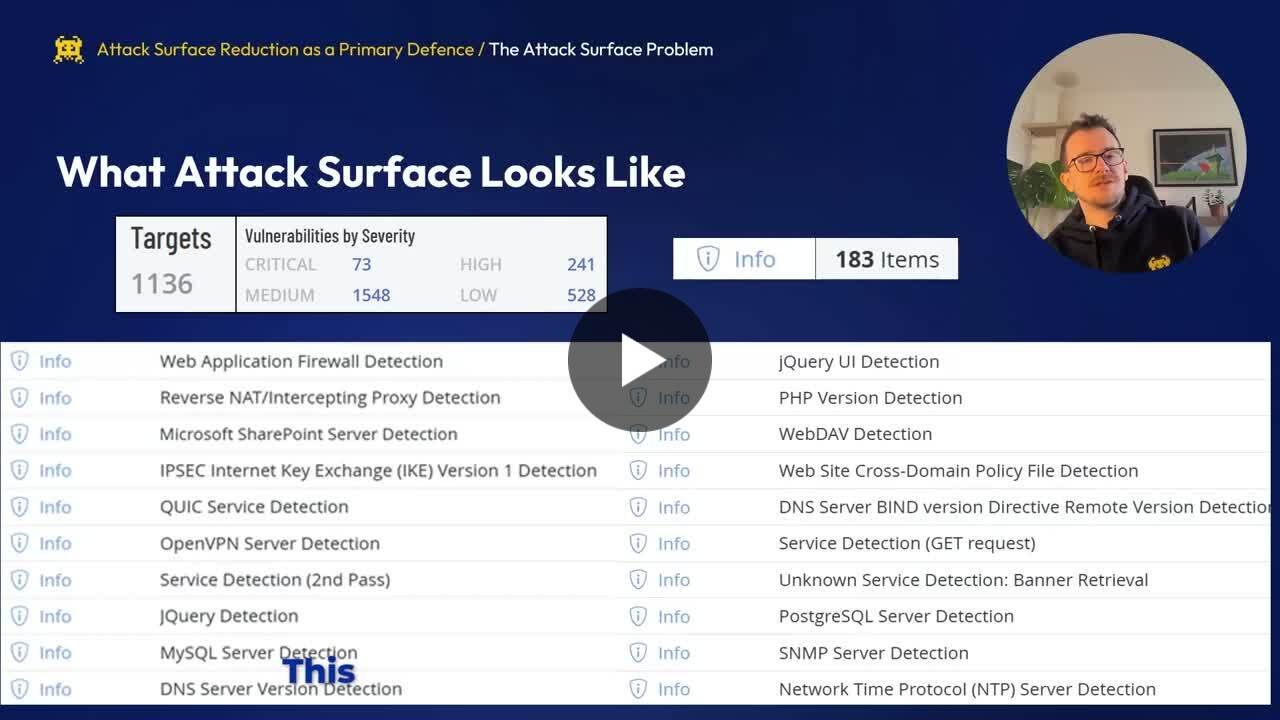Click the Low severity count 528
1280x720 pixels.
click(x=580, y=295)
